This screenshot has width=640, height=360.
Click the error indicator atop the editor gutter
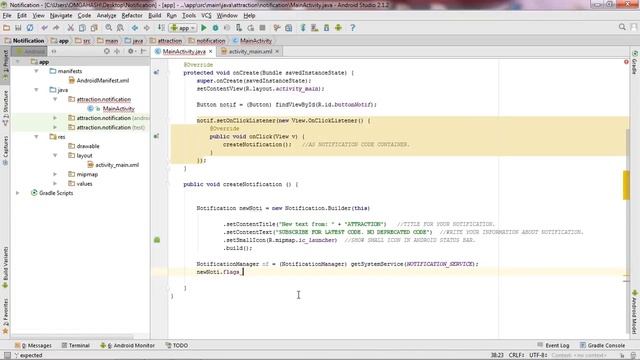[626, 62]
